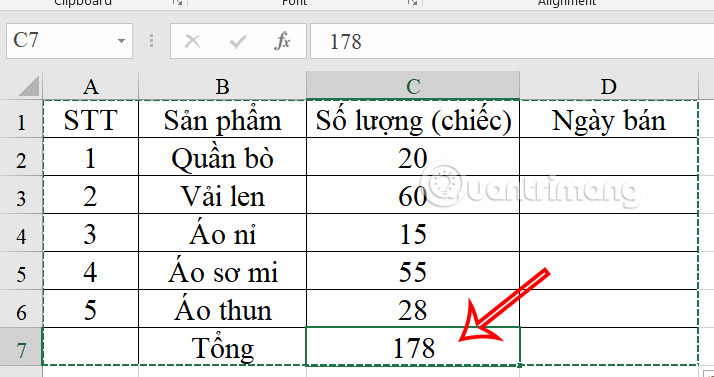Select STT cell with value 2

coord(91,195)
